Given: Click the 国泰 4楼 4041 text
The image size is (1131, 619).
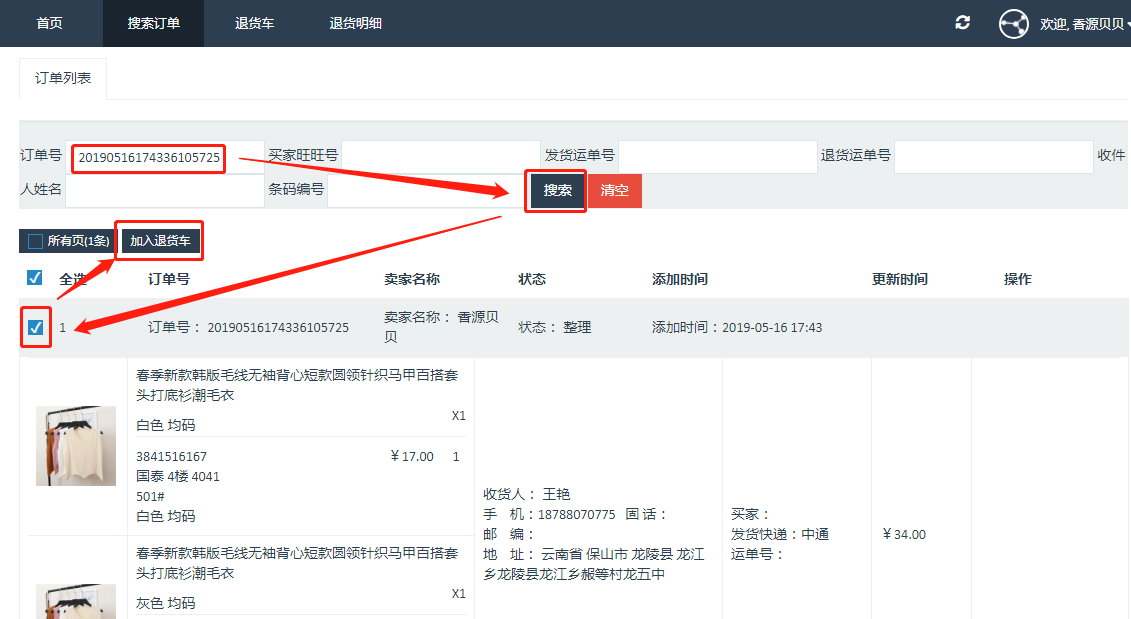Looking at the screenshot, I should pos(178,476).
